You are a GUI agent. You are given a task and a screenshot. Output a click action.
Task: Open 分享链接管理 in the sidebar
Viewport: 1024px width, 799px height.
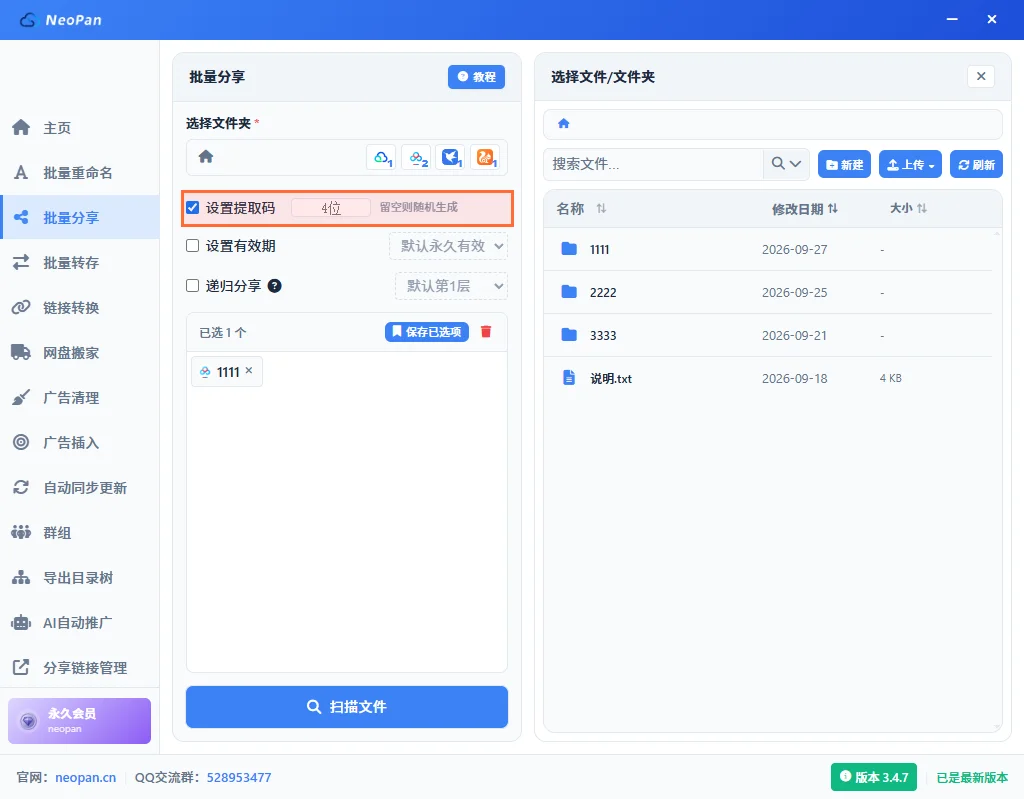coord(80,668)
